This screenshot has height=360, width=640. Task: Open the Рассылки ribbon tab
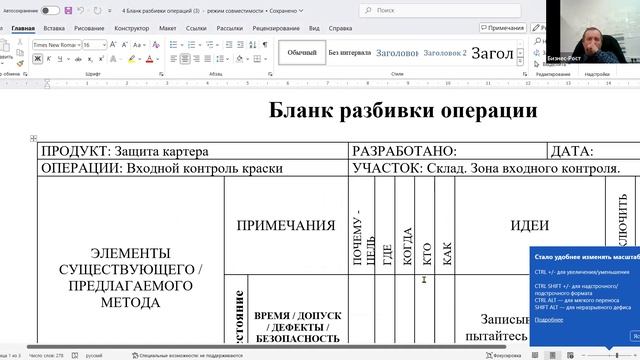(x=229, y=28)
